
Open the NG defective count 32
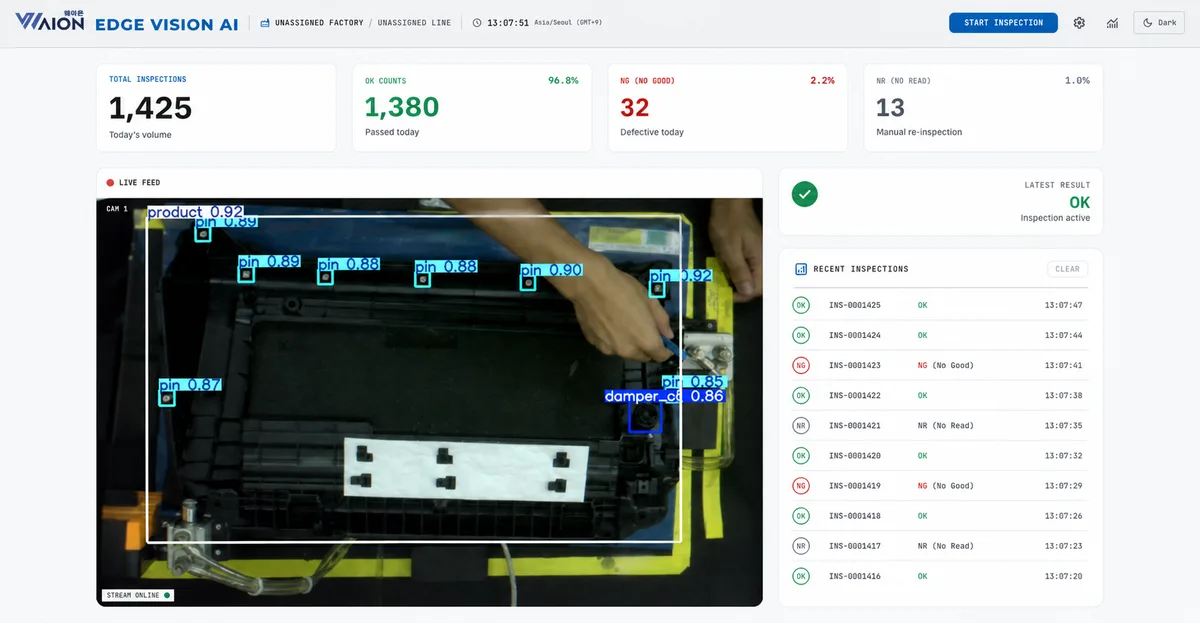click(x=635, y=107)
